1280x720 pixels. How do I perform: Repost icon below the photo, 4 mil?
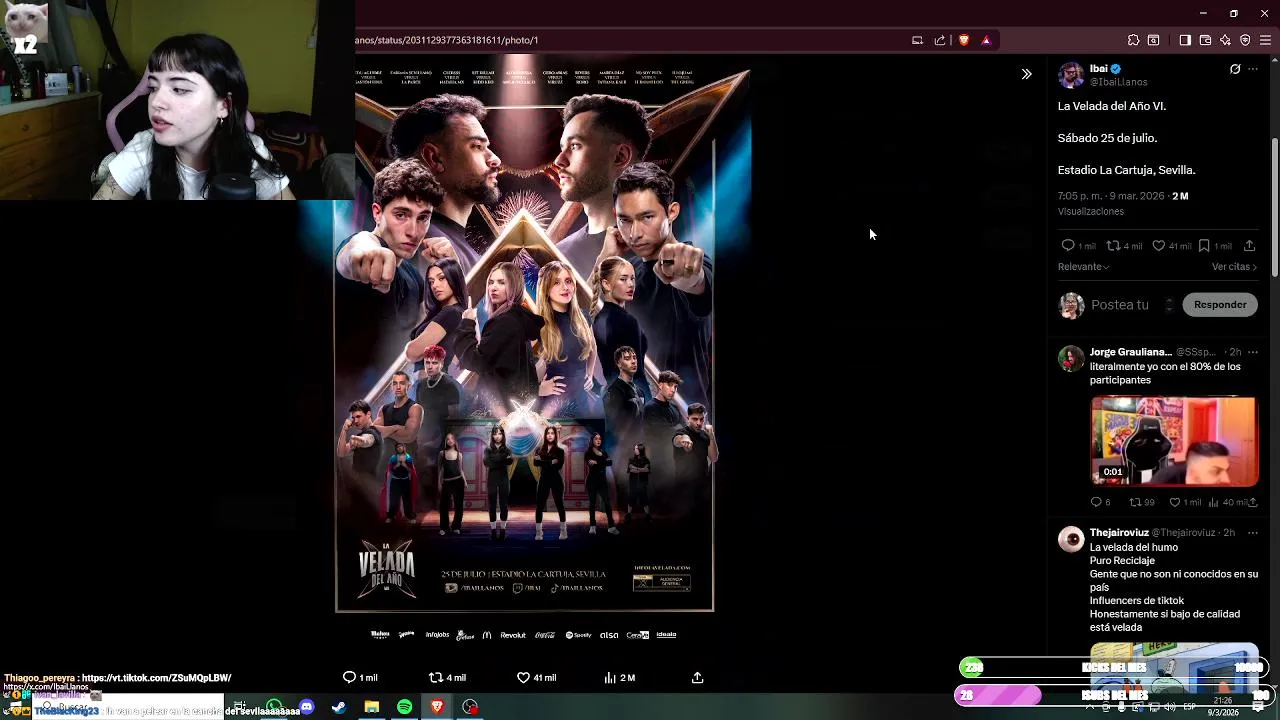[x=435, y=677]
